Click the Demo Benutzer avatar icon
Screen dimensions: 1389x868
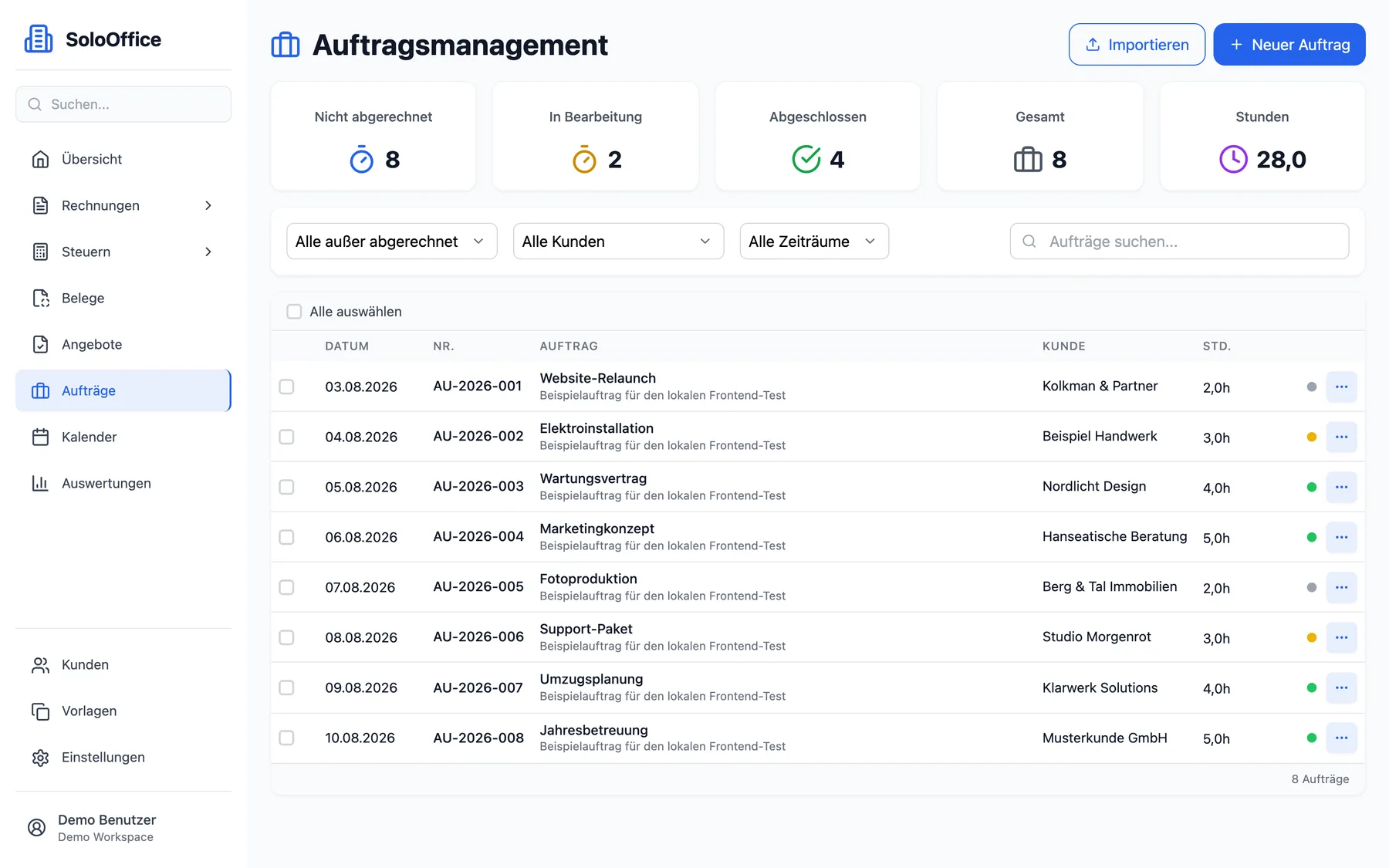coord(37,827)
